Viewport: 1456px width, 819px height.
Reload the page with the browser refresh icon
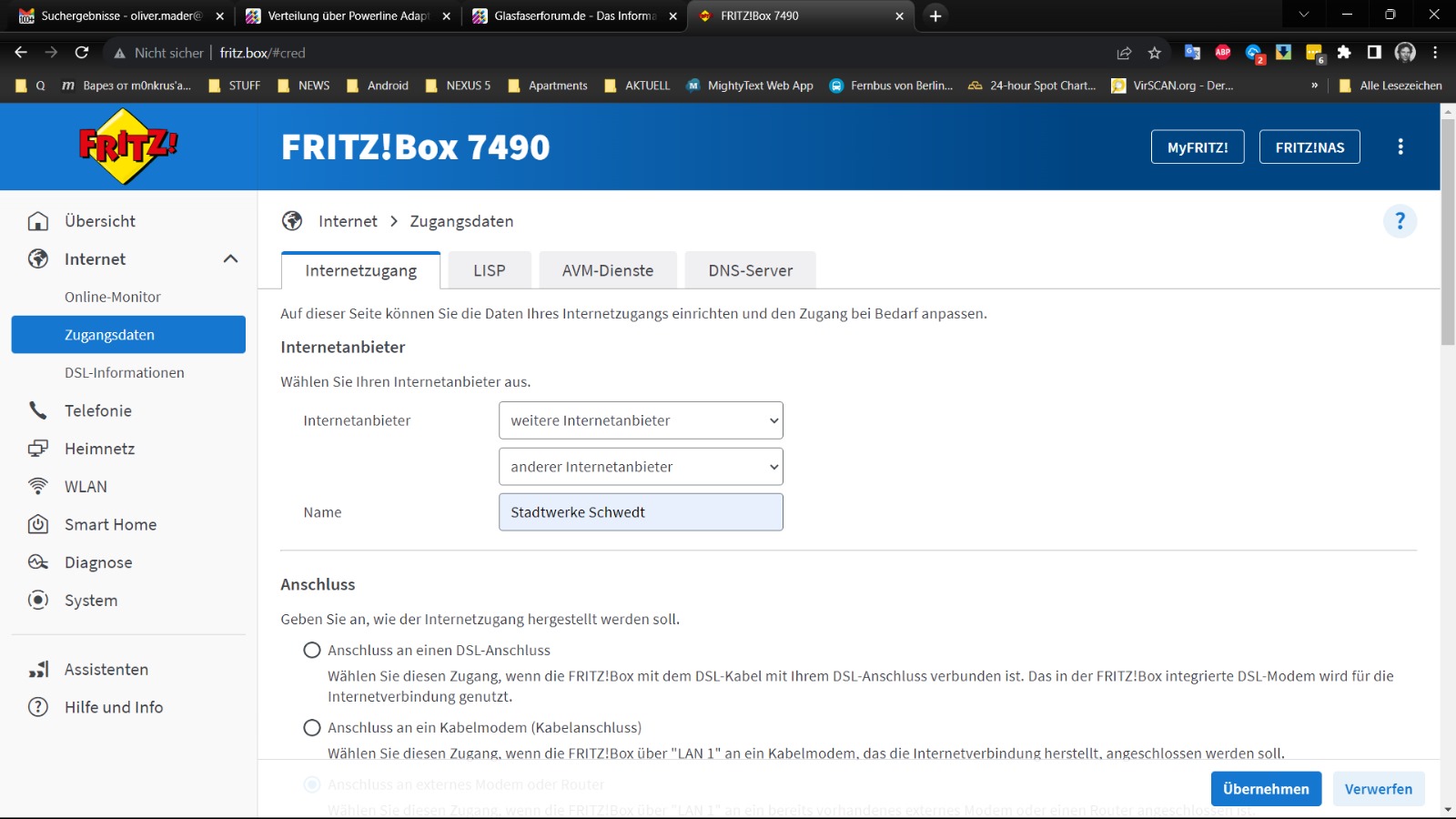(82, 53)
